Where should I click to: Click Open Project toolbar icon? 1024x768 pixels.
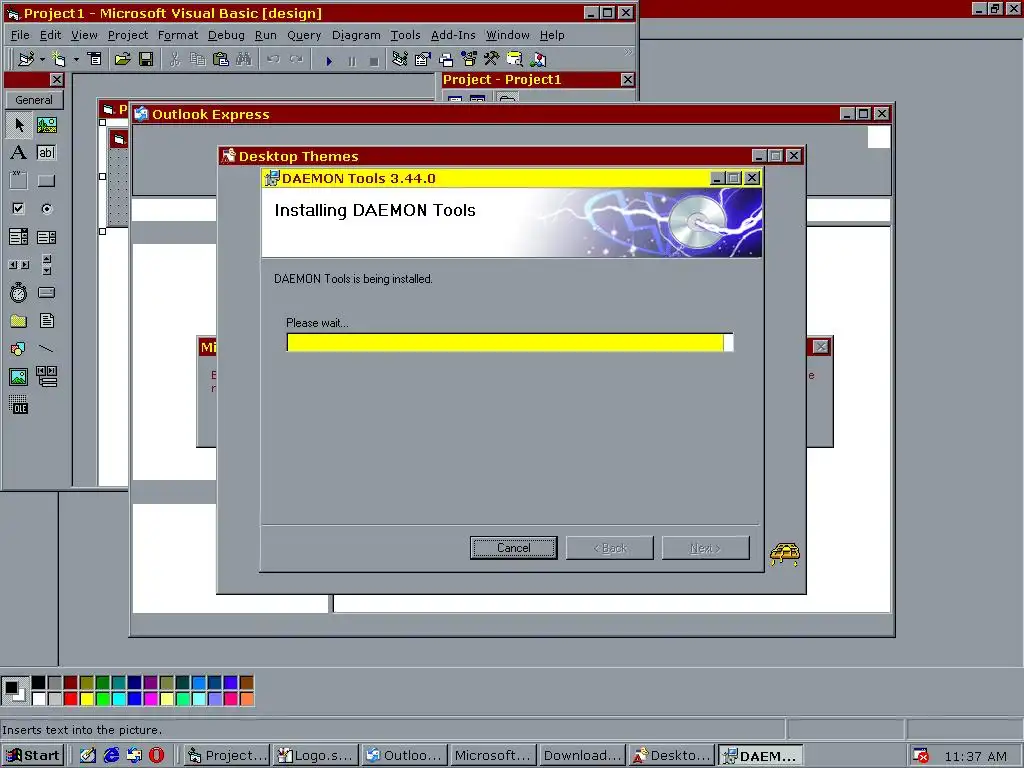click(x=122, y=59)
